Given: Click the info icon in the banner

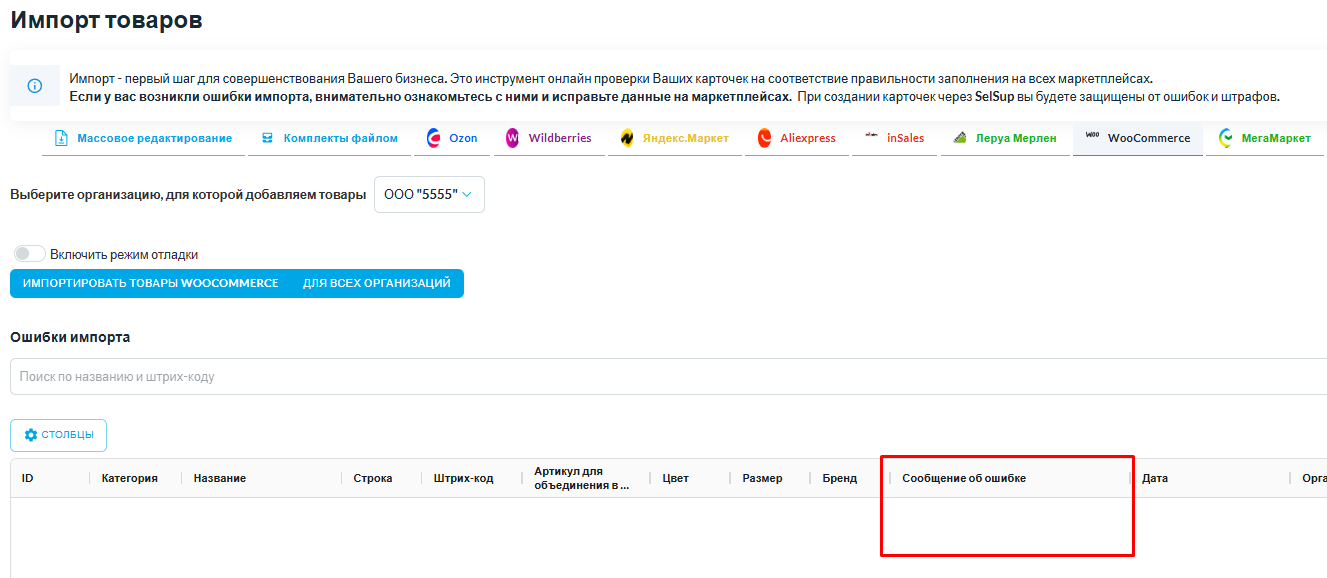Looking at the screenshot, I should [35, 86].
